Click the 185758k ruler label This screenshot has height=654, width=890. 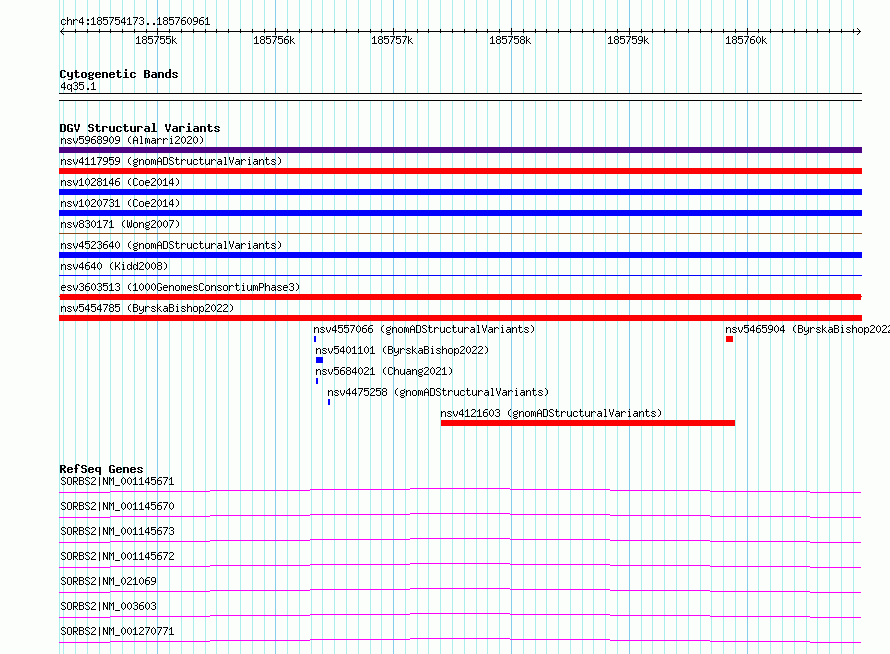coord(510,40)
